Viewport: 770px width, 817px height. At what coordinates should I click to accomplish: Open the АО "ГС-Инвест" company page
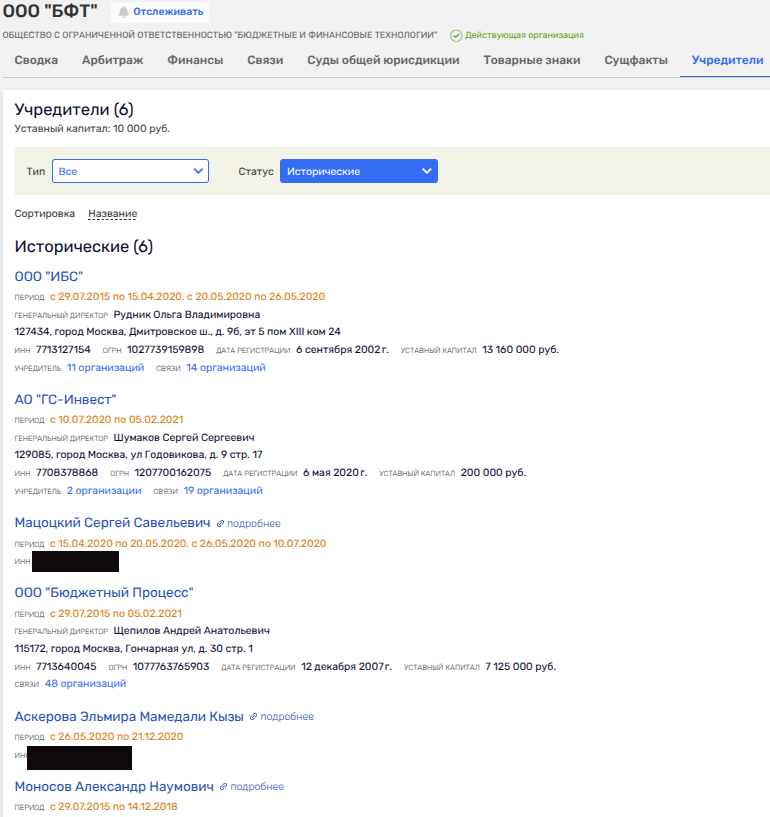[x=65, y=400]
